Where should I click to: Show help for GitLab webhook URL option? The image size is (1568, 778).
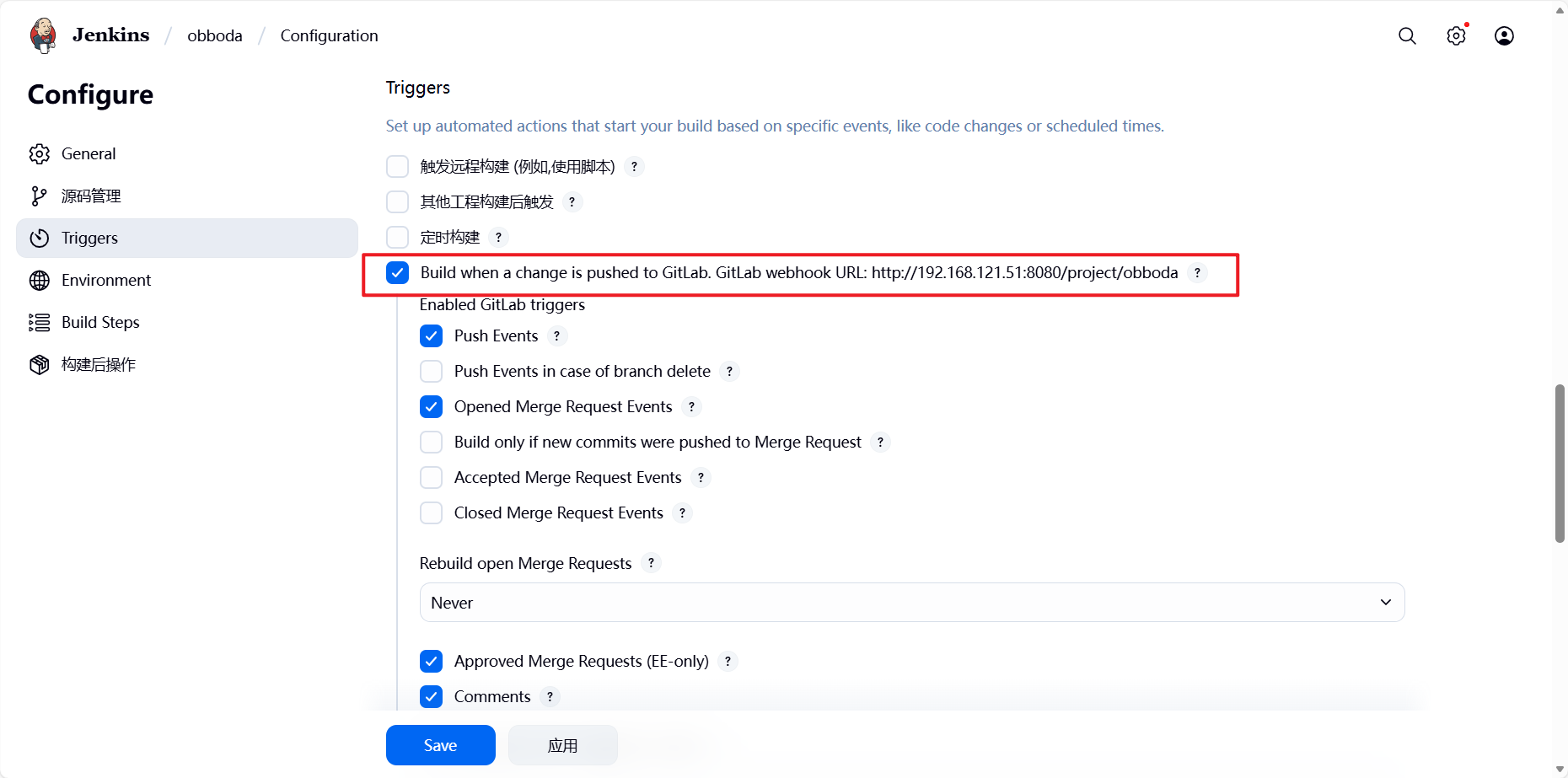tap(1197, 273)
